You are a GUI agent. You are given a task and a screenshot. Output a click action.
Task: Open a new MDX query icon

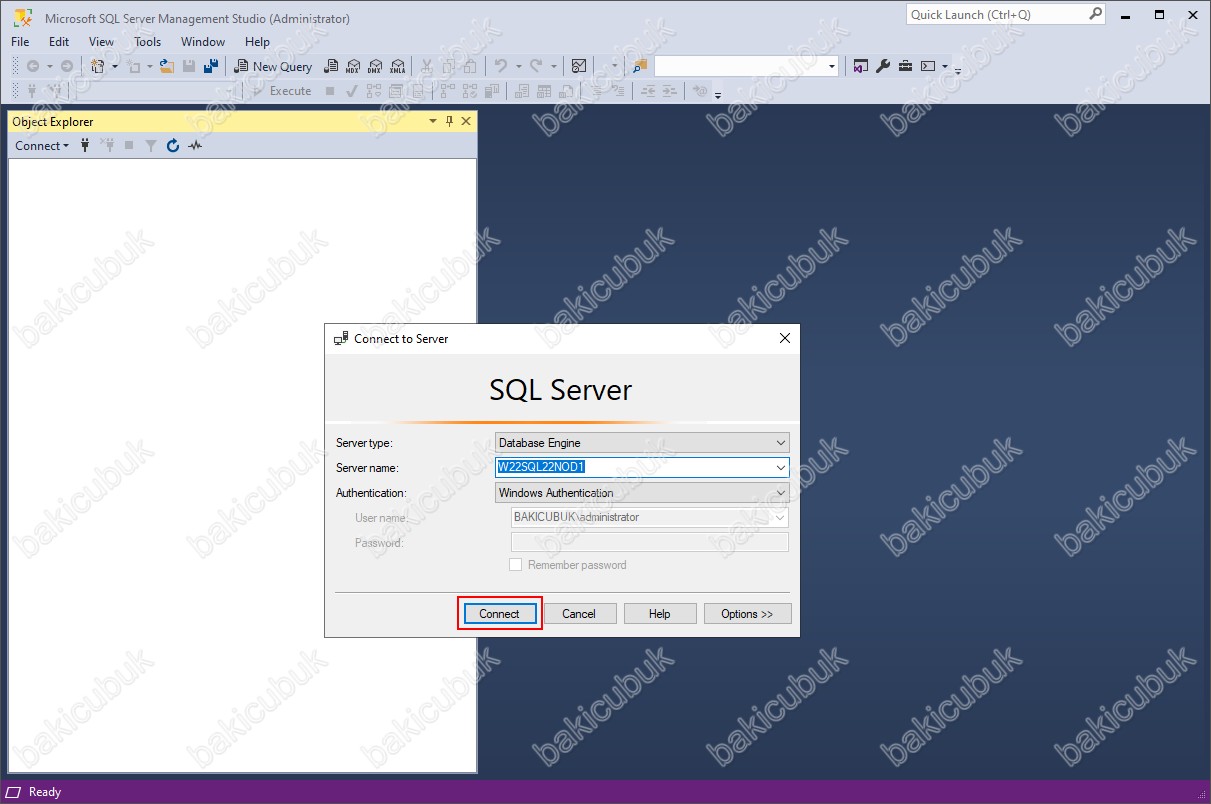[353, 66]
